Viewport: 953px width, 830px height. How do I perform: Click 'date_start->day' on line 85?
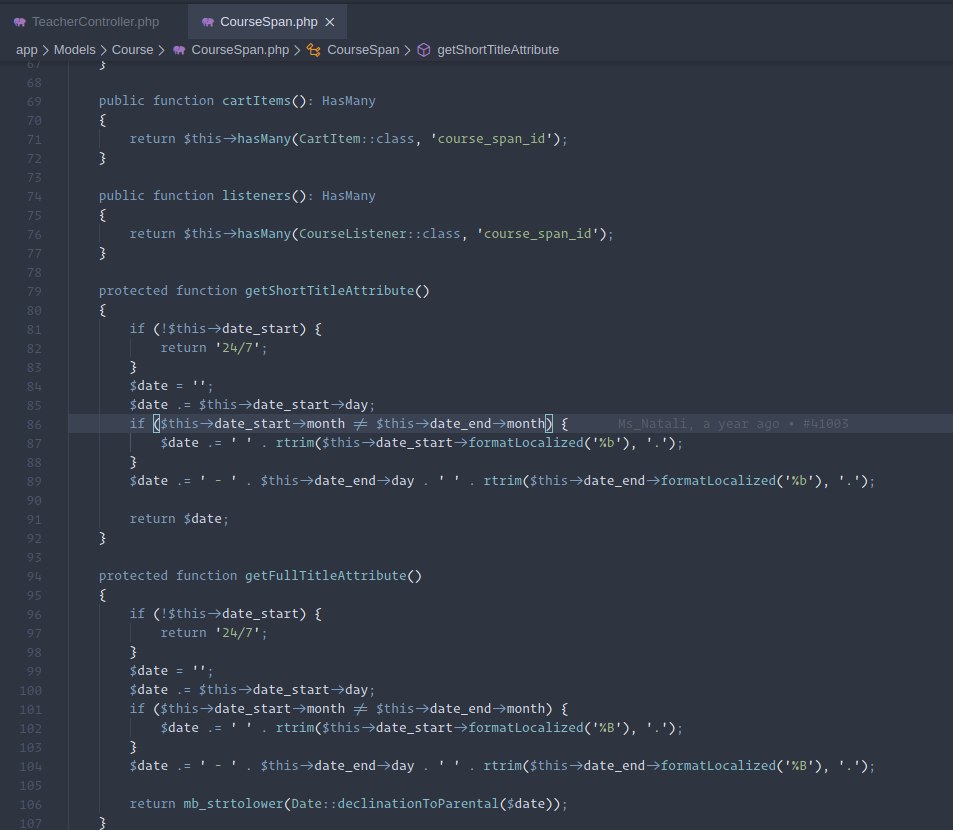pos(310,405)
